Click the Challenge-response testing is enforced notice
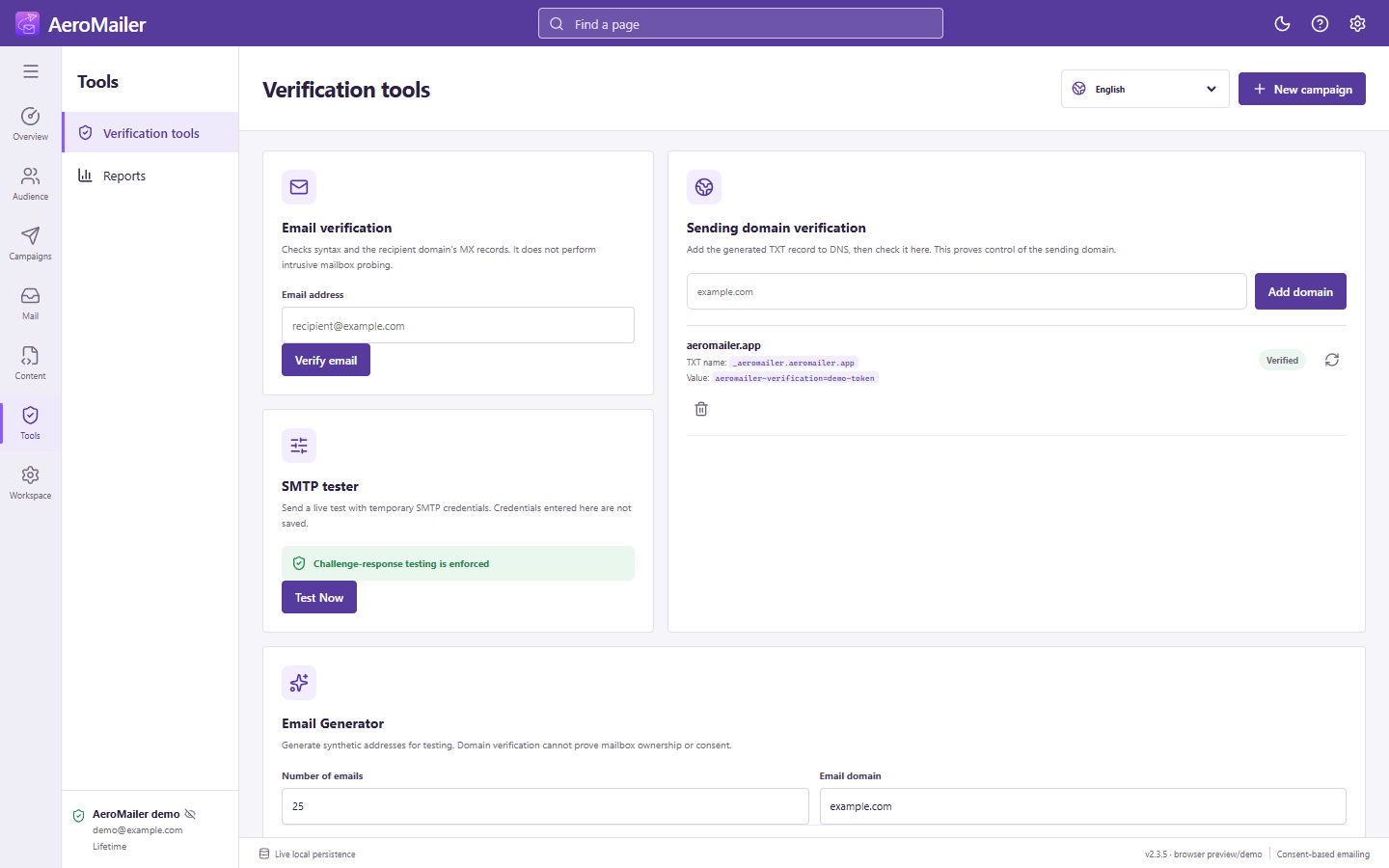Image resolution: width=1389 pixels, height=868 pixels. pyautogui.click(x=458, y=563)
